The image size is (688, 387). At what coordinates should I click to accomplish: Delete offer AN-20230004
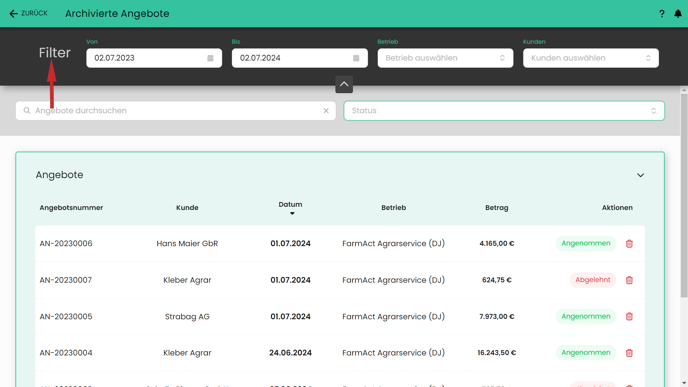click(x=629, y=353)
